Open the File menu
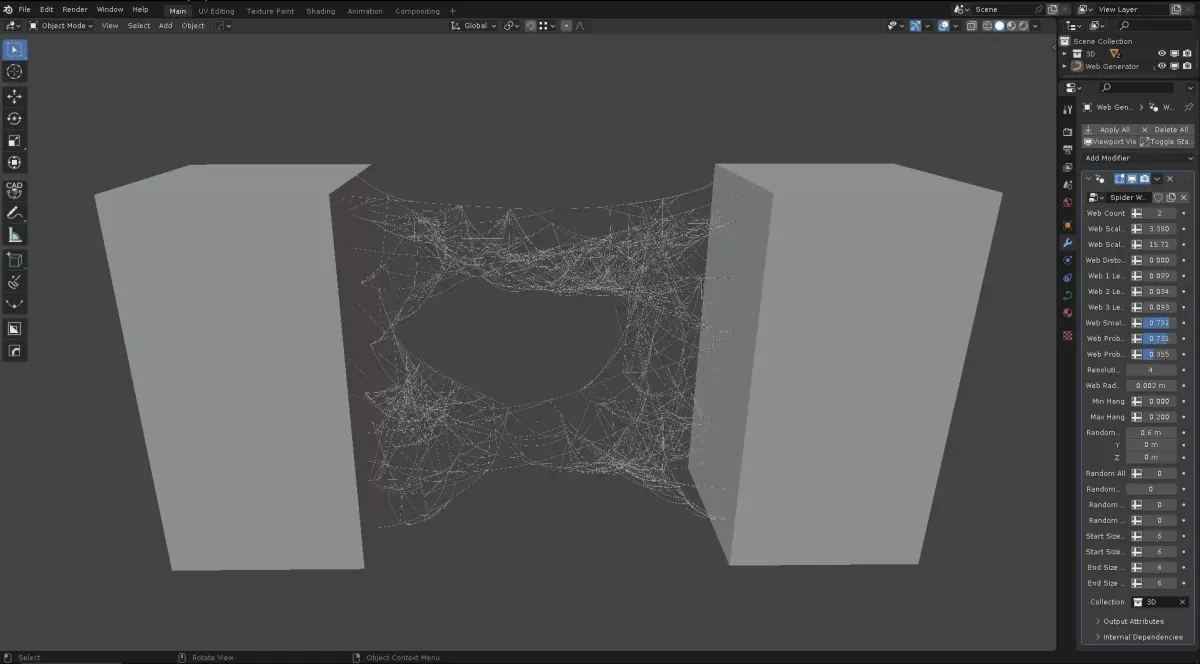This screenshot has width=1200, height=664. tap(24, 10)
